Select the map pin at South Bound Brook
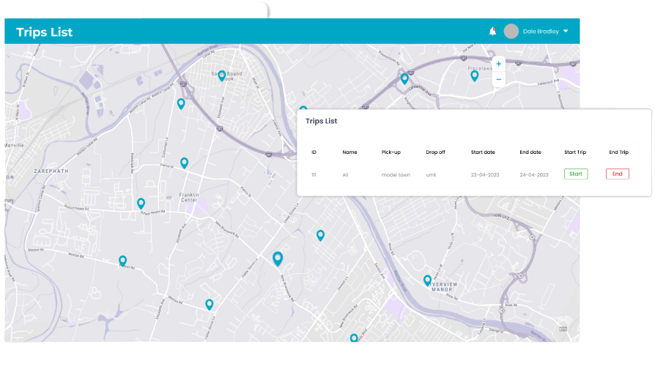Viewport: 655px width, 381px height. point(222,76)
